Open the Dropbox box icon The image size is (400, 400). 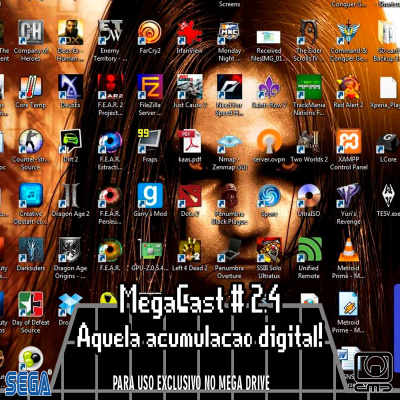[x=70, y=304]
